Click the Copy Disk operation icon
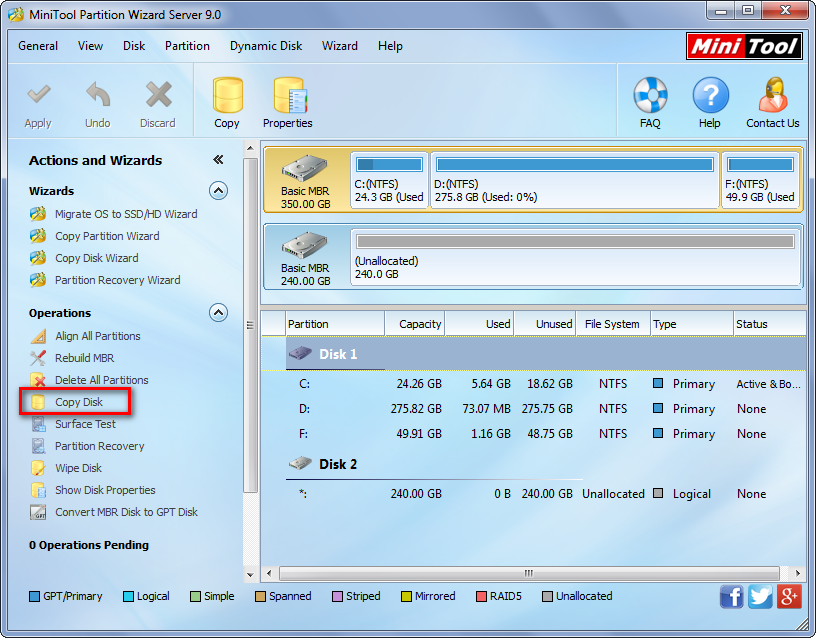 tap(38, 402)
